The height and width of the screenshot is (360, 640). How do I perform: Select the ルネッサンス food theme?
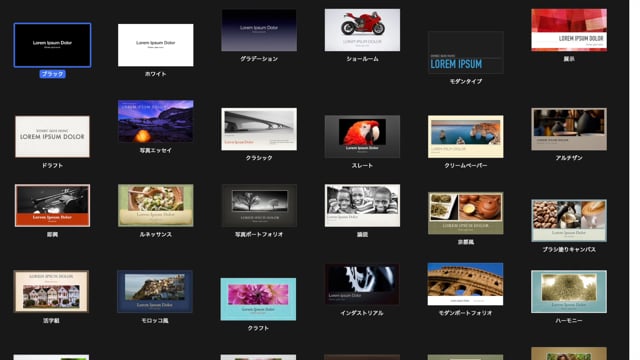156,205
